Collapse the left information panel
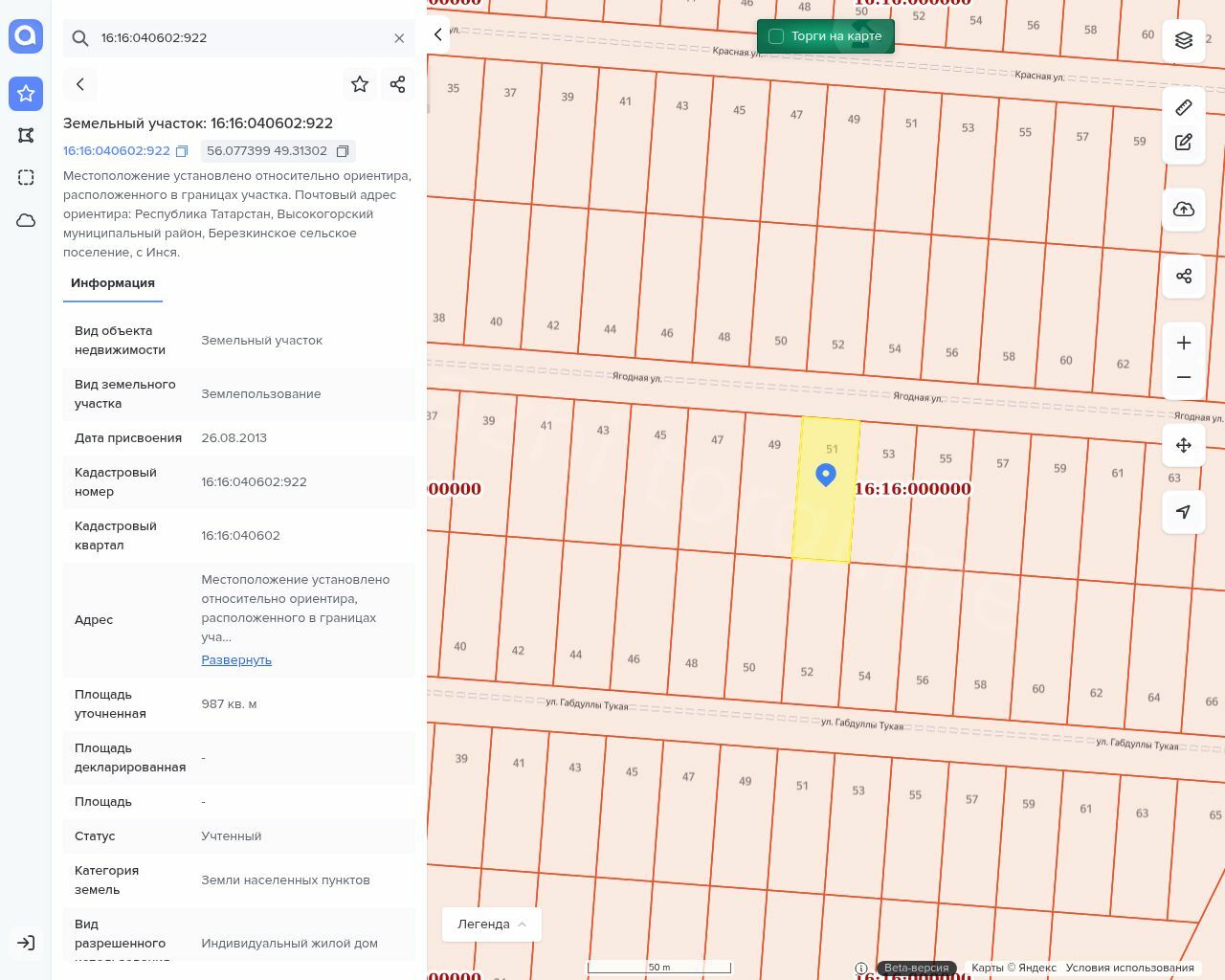The height and width of the screenshot is (980, 1225). [x=437, y=34]
